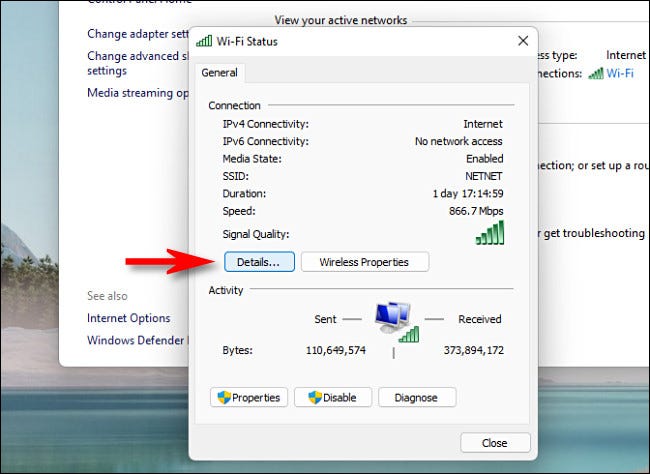This screenshot has width=650, height=474.
Task: Open Windows Defender Firewall link
Action: [137, 340]
